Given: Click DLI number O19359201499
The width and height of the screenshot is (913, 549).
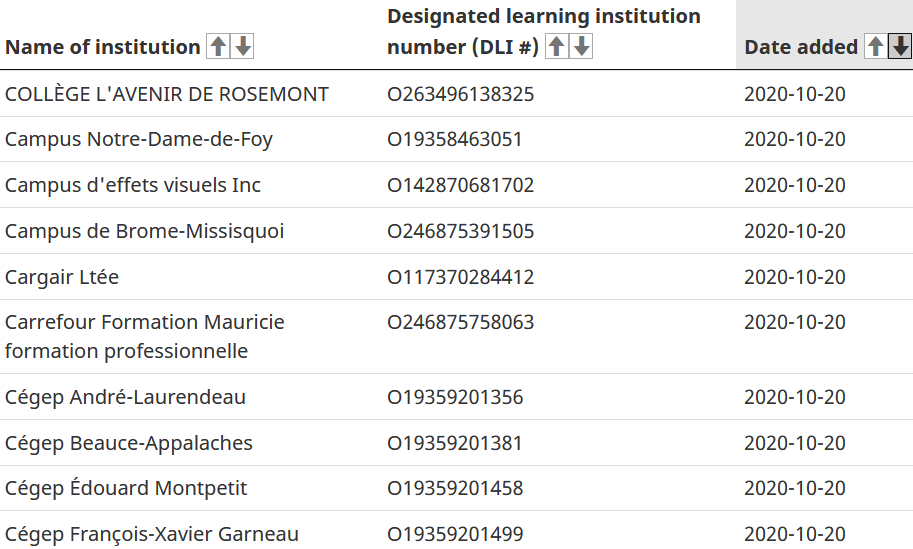Looking at the screenshot, I should (455, 534).
